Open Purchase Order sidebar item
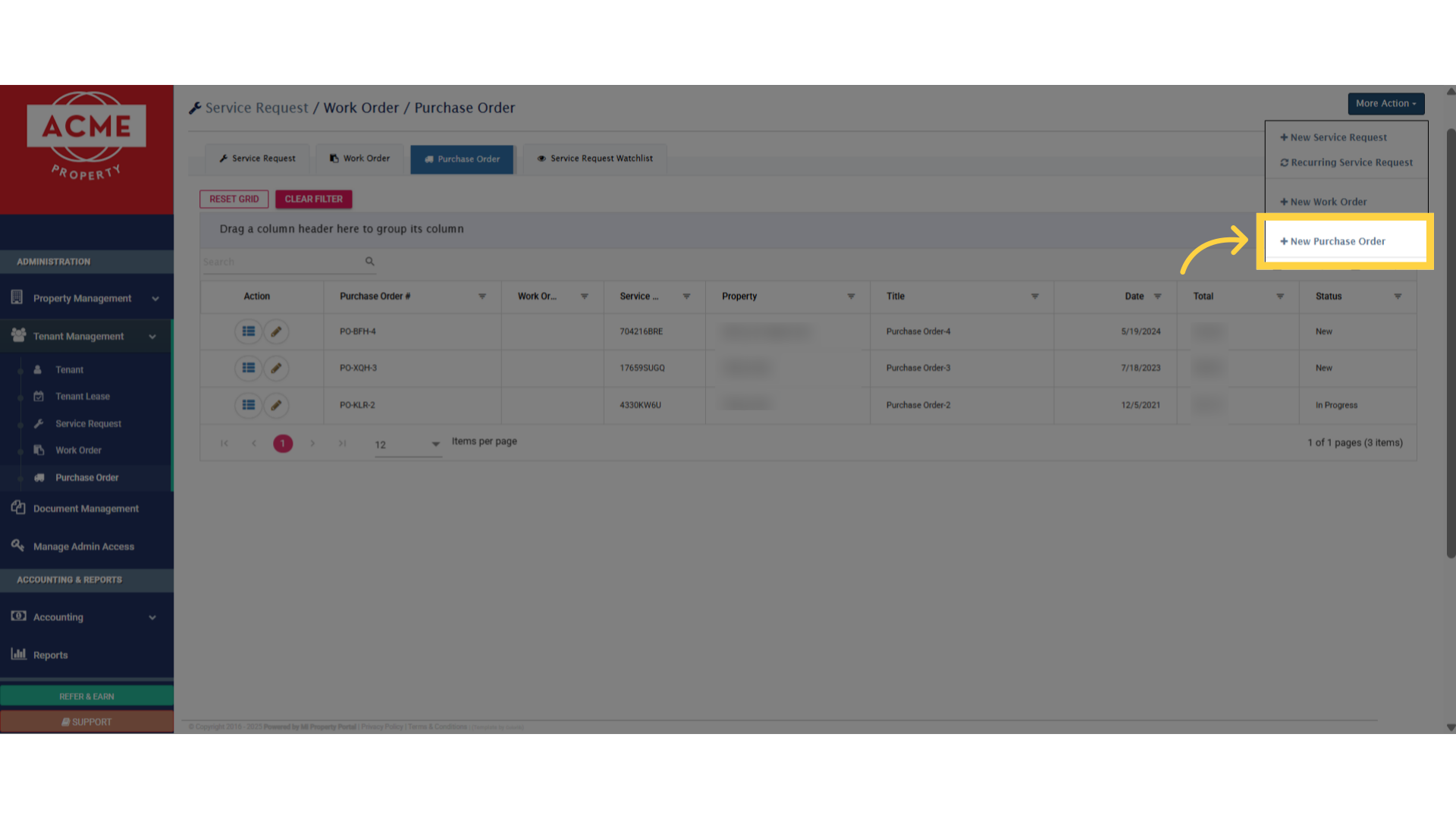1456x819 pixels. pos(86,477)
